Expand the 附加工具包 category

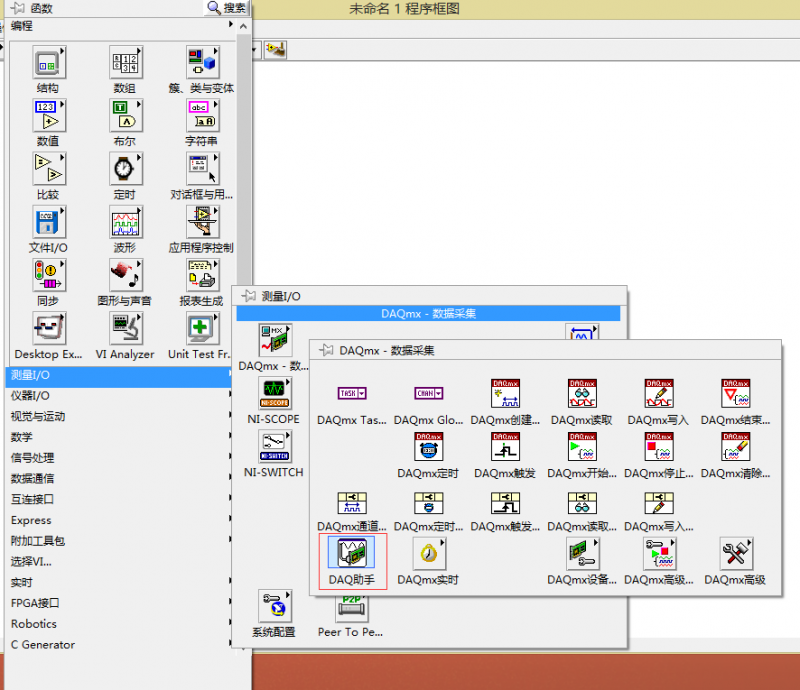click(x=119, y=541)
